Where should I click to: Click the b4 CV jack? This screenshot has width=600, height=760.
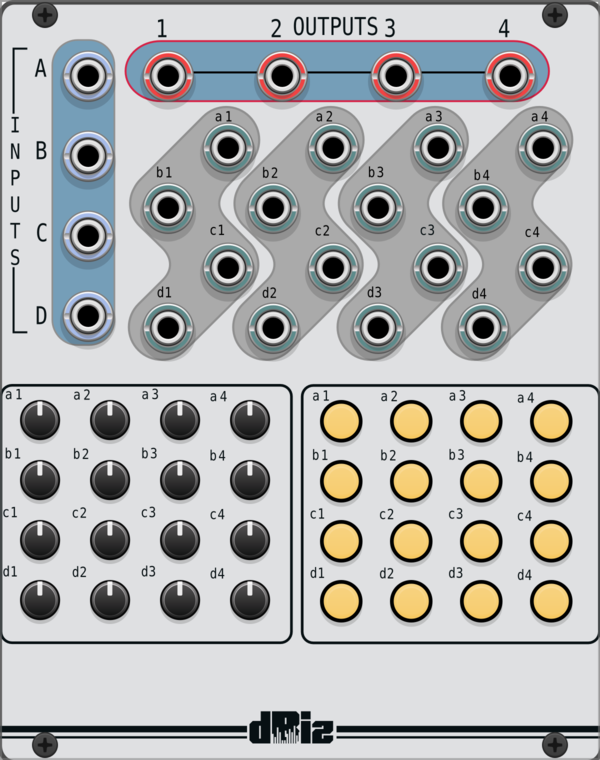[x=483, y=208]
